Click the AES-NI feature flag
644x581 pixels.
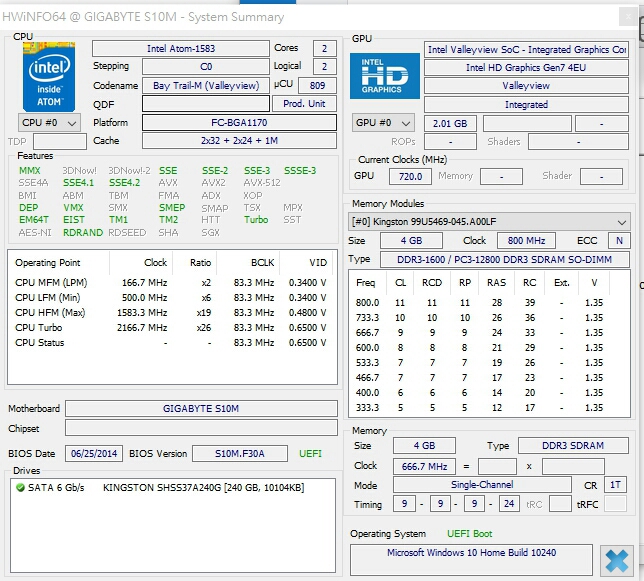coord(35,233)
